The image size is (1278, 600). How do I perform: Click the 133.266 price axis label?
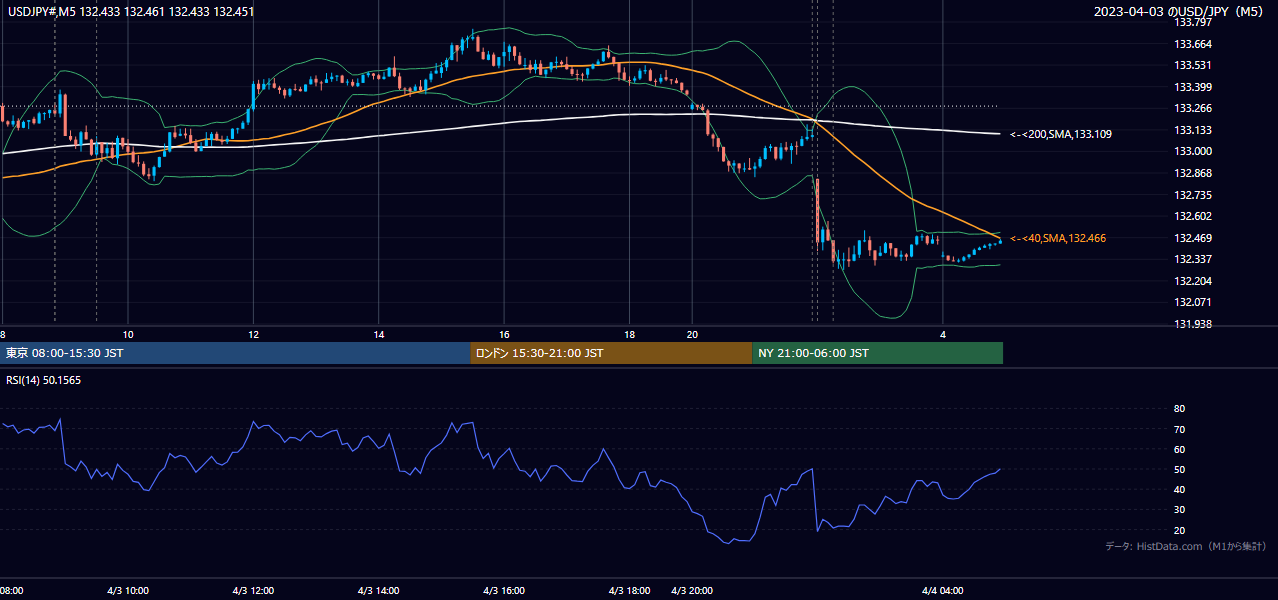point(1192,109)
